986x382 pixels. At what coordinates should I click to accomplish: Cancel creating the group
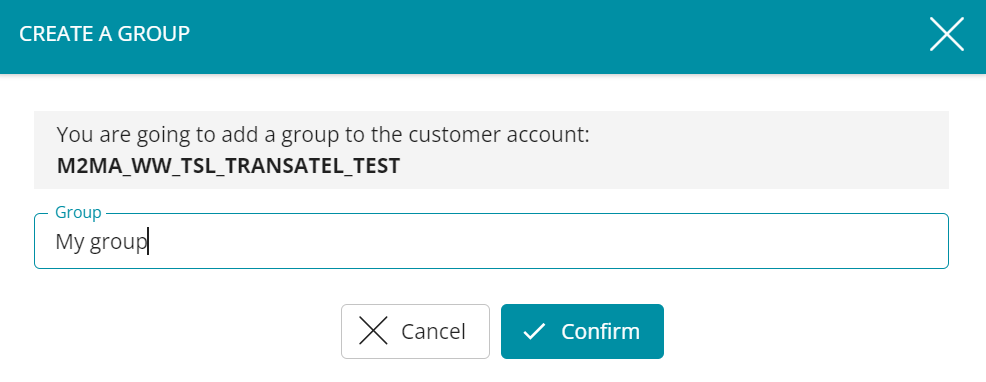pyautogui.click(x=415, y=331)
